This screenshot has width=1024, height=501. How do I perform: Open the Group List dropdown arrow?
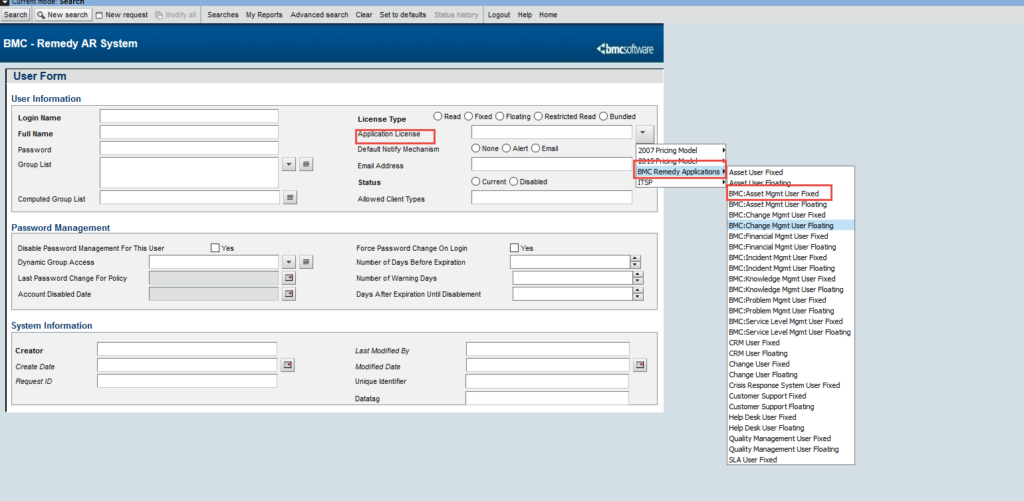point(289,164)
